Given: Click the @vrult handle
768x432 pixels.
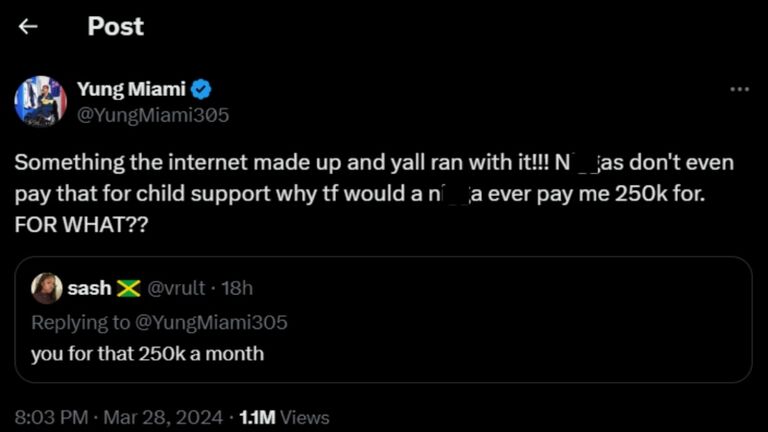Looking at the screenshot, I should 177,289.
